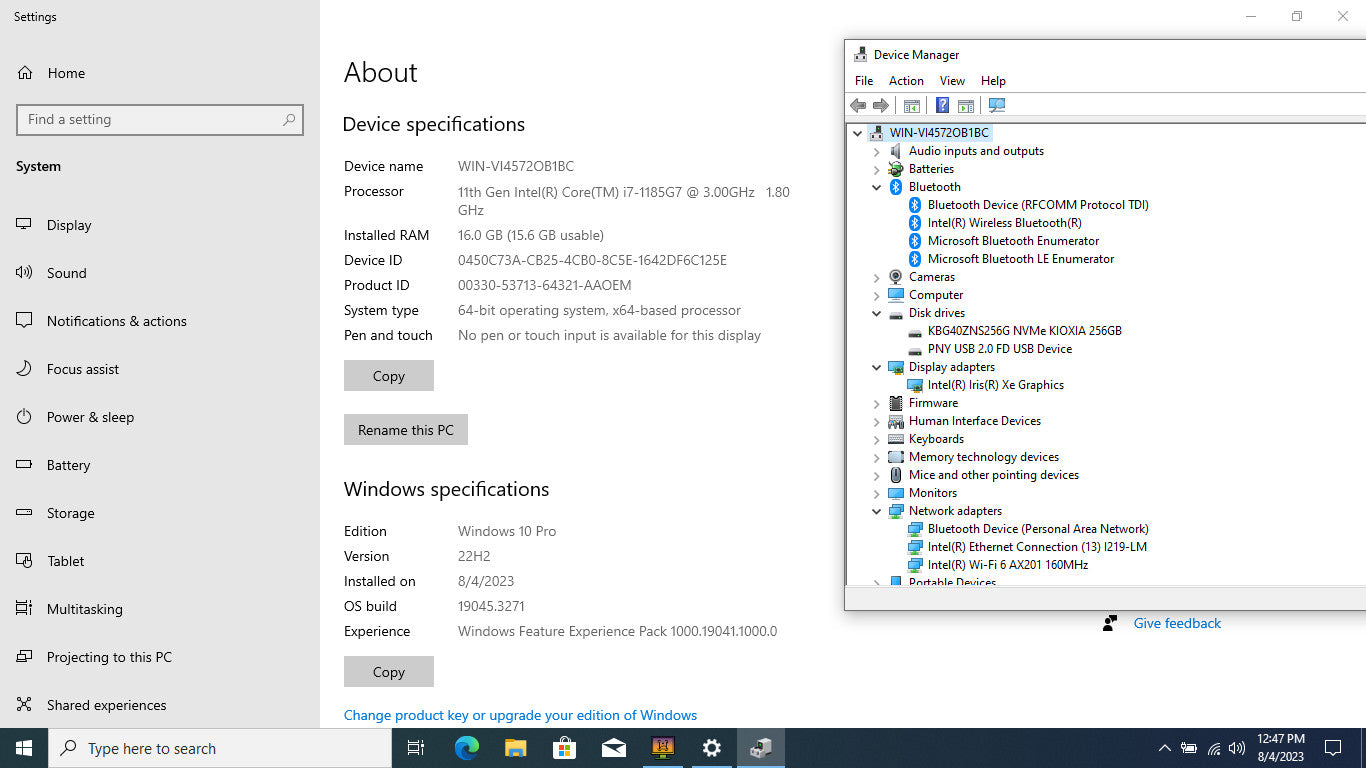Click the volume speaker icon in system tray

[x=1237, y=748]
